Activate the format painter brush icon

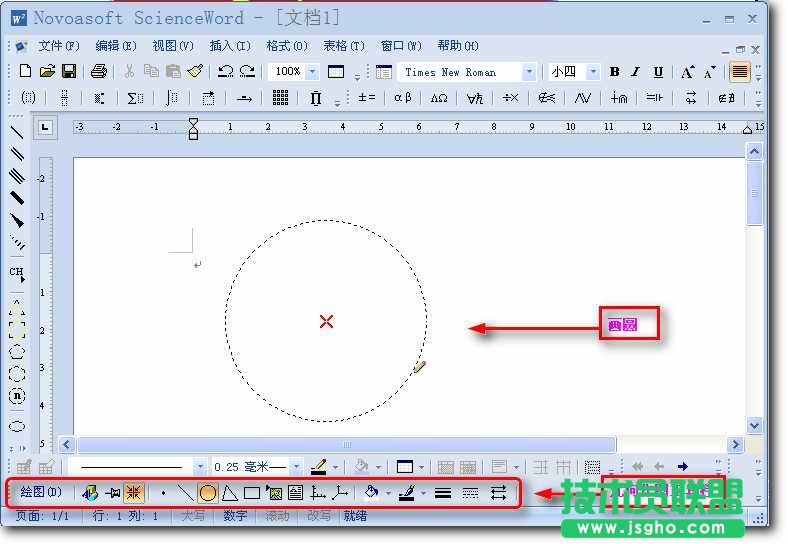[195, 71]
